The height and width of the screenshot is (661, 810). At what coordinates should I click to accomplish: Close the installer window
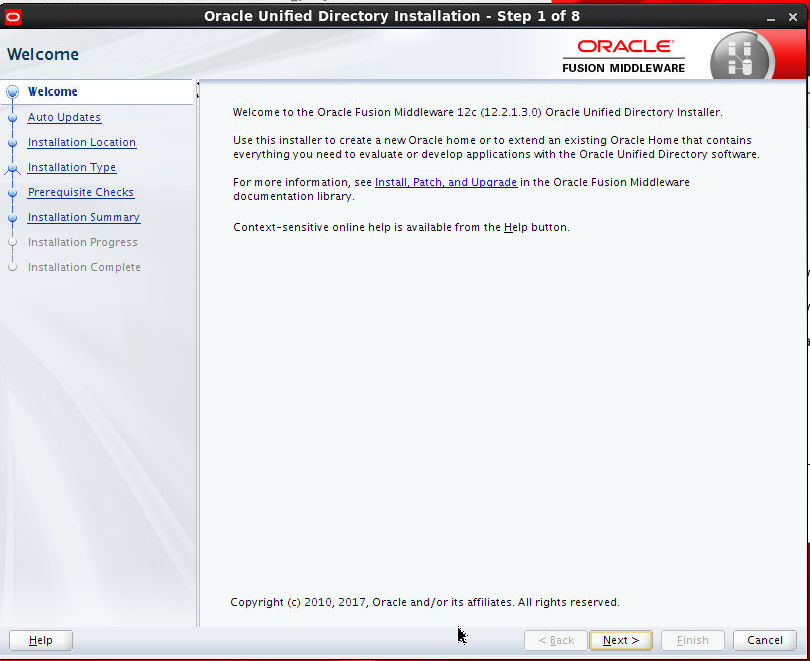793,17
